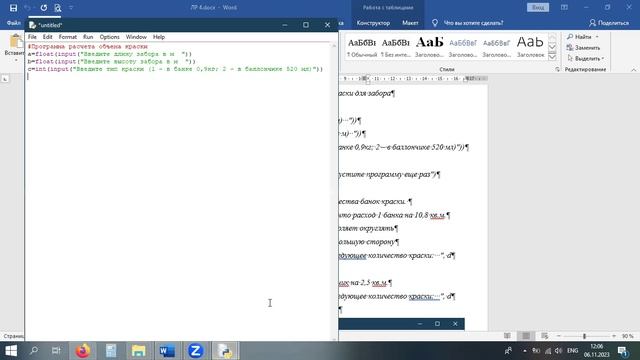Switch to the Конструктор tab in Word
This screenshot has width=640, height=360.
pyautogui.click(x=373, y=23)
